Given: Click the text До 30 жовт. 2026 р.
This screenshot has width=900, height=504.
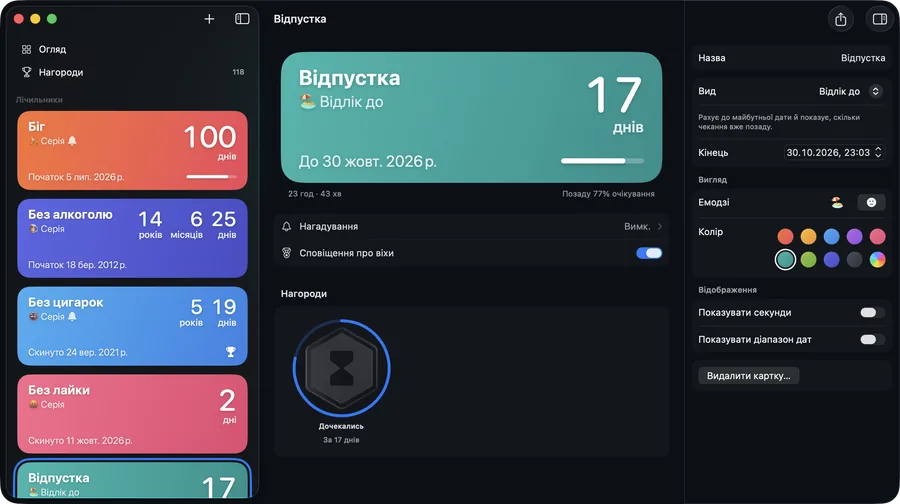Looking at the screenshot, I should 367,161.
